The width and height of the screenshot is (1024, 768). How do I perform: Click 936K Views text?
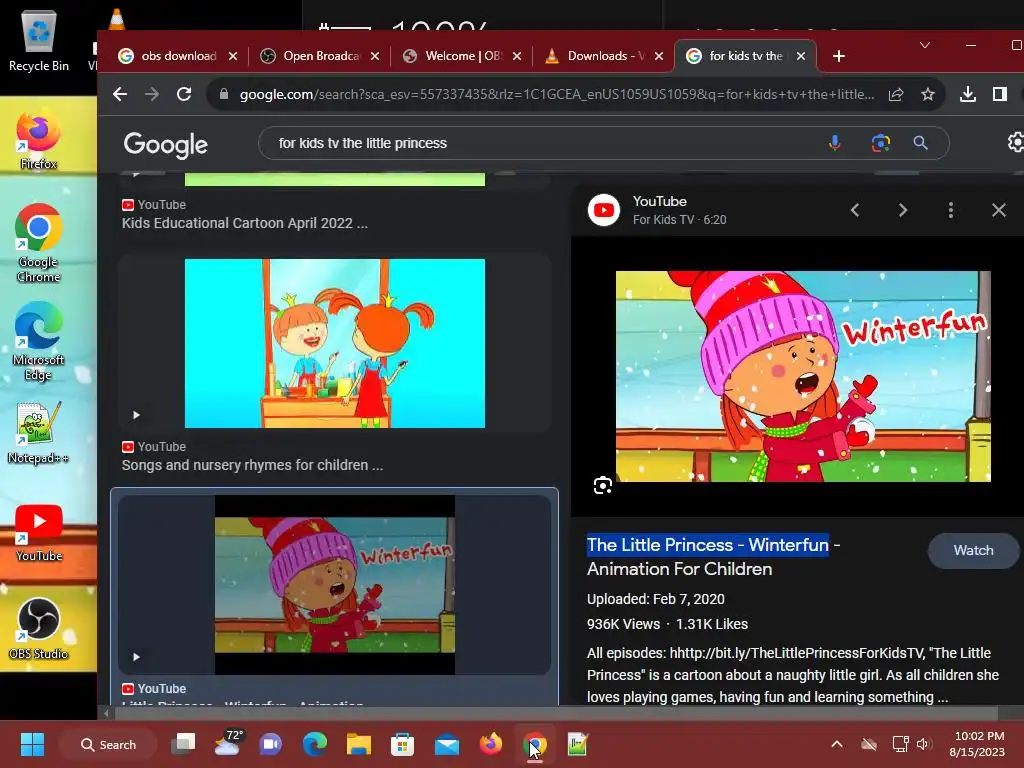tap(623, 624)
